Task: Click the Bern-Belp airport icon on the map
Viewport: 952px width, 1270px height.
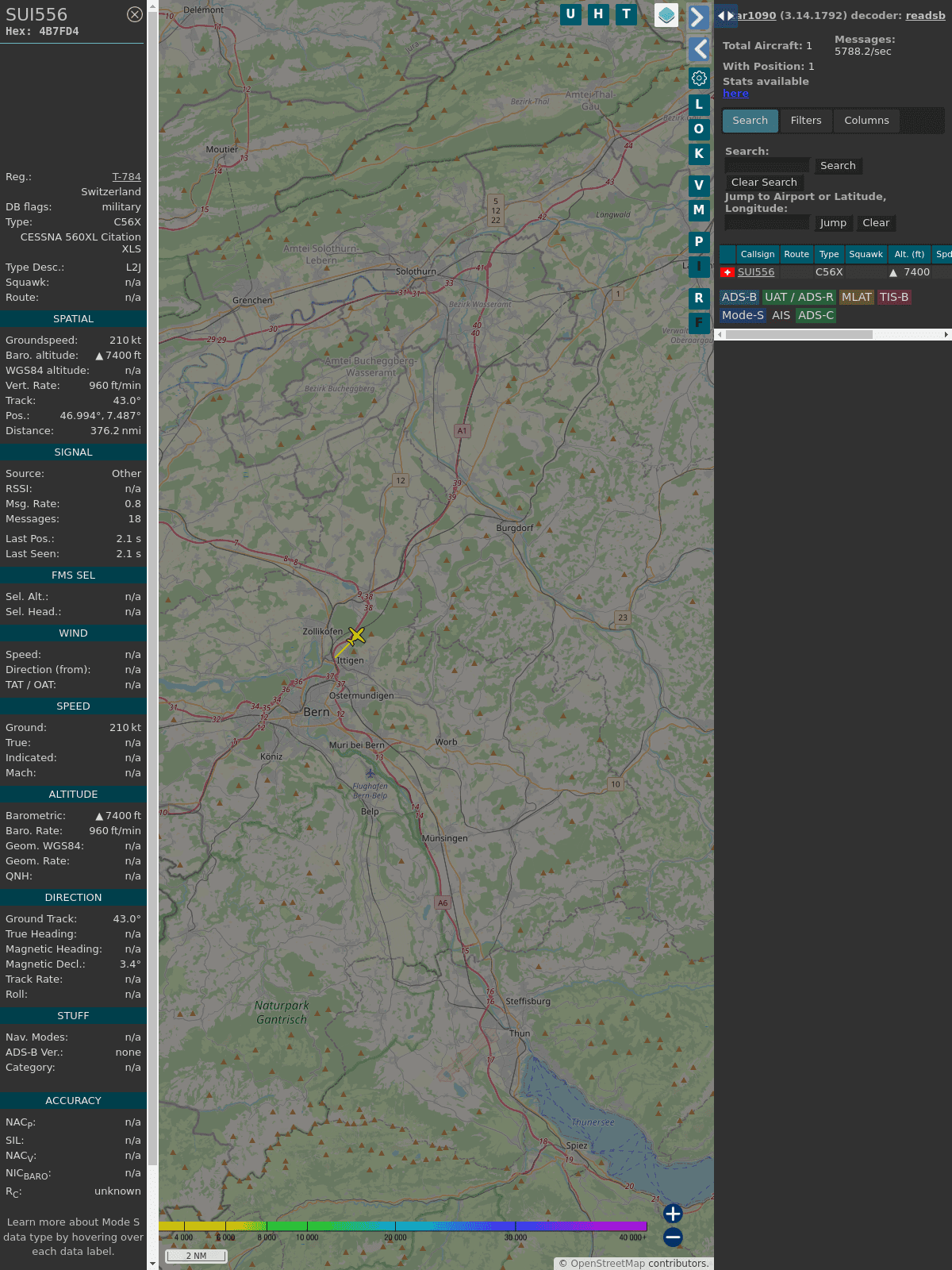Action: tap(370, 773)
